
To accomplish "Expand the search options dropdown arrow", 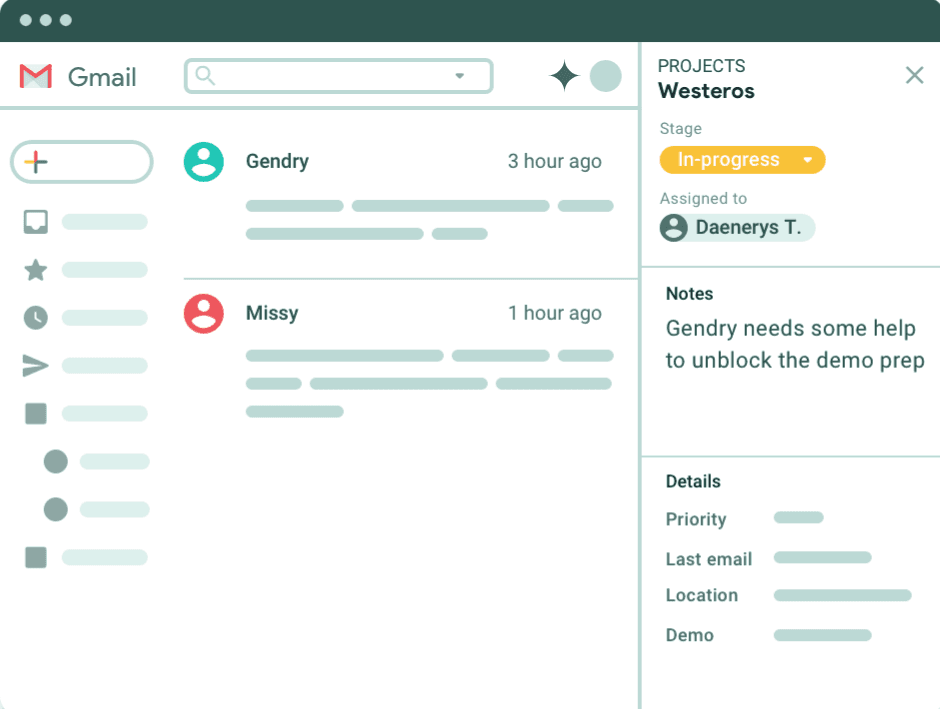I will click(460, 76).
